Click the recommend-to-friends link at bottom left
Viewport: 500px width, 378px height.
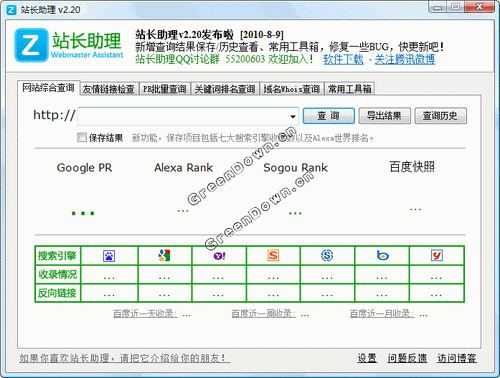tap(124, 358)
